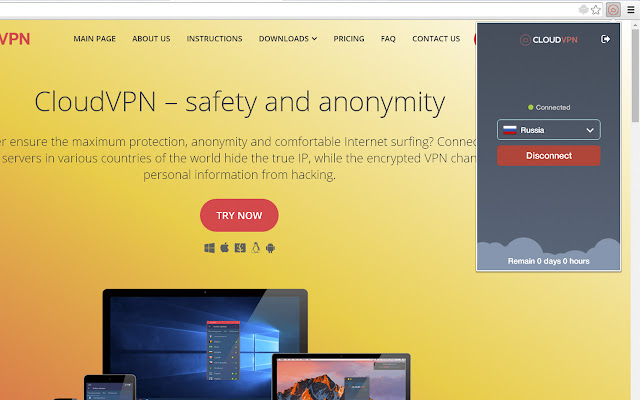This screenshot has width=640, height=400.
Task: Click the Apple platform icon
Action: [224, 247]
